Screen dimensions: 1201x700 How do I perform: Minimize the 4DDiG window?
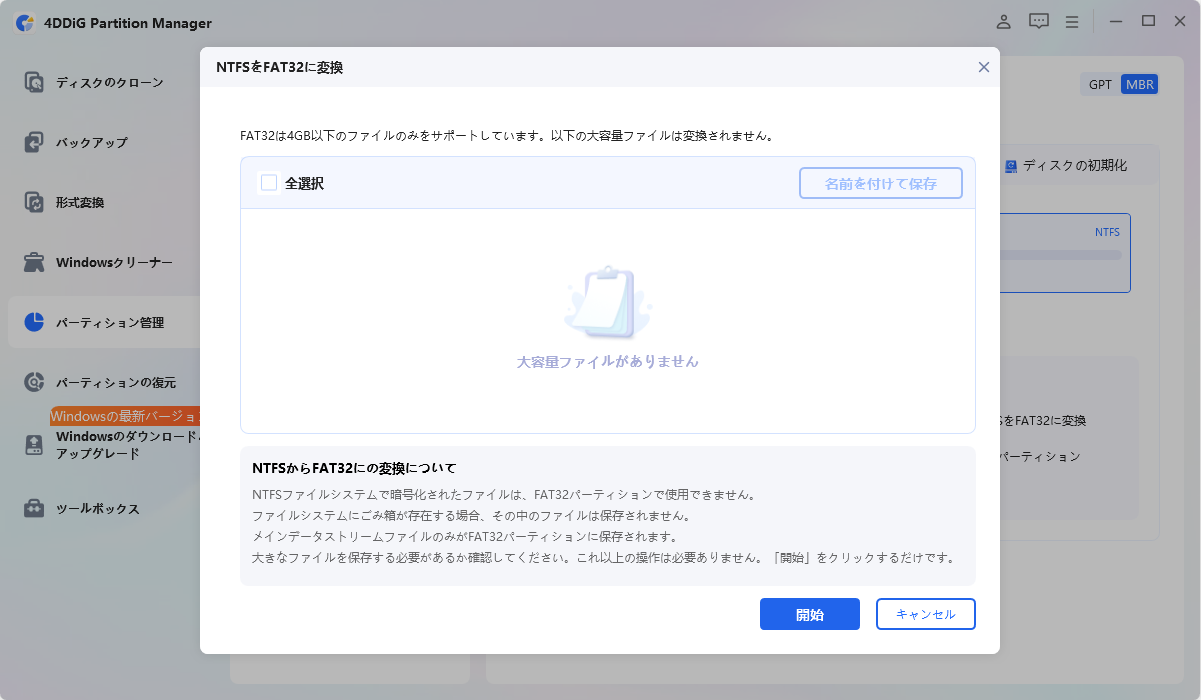point(1116,21)
